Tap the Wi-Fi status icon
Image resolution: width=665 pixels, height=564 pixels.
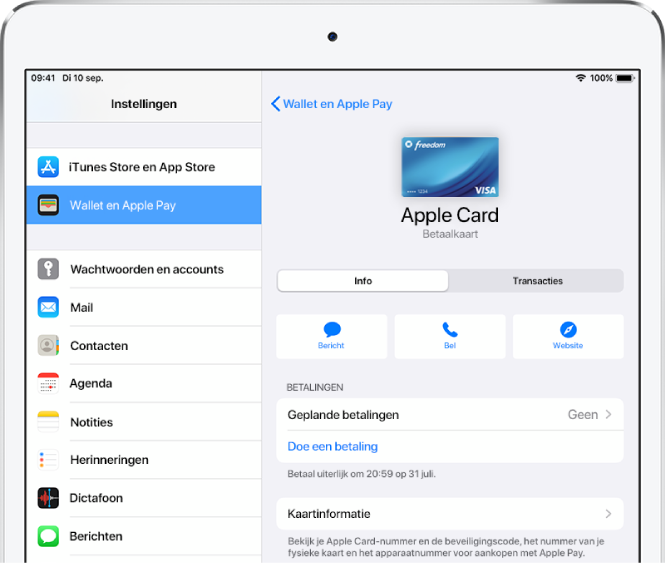click(581, 78)
